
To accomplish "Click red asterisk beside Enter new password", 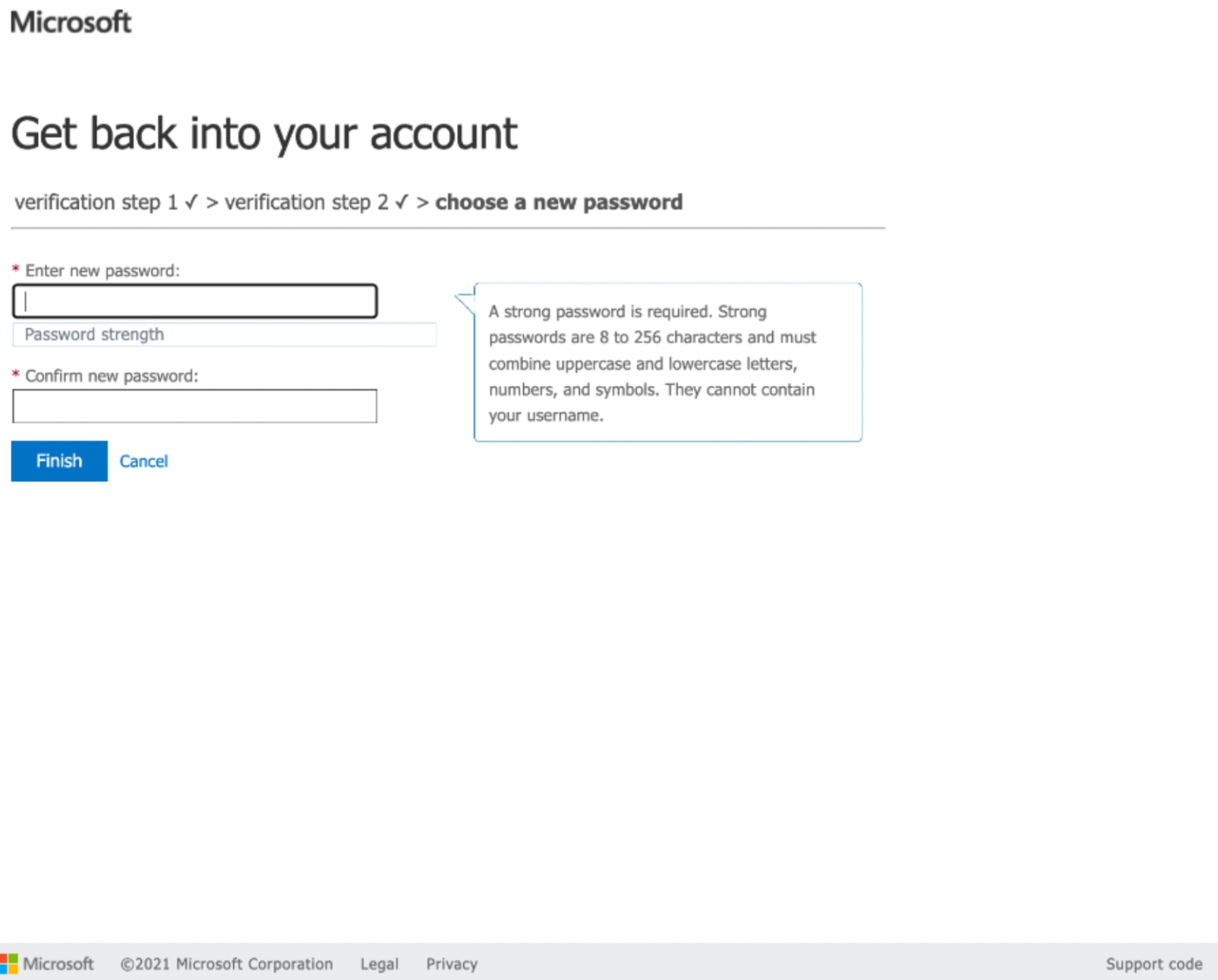I will point(16,270).
